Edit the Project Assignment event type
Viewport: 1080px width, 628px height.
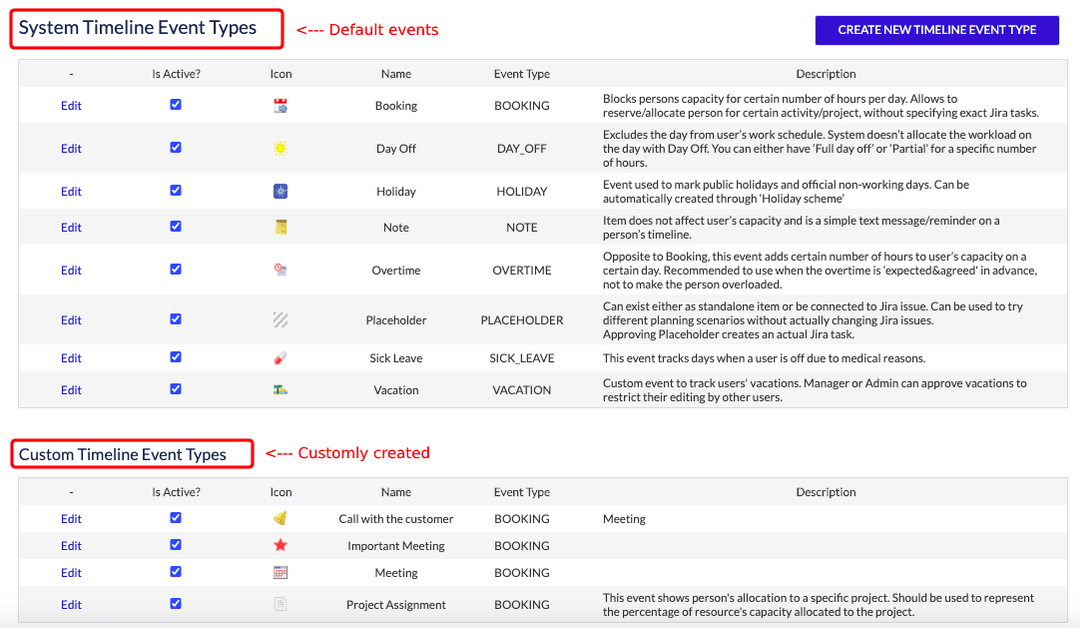(71, 605)
